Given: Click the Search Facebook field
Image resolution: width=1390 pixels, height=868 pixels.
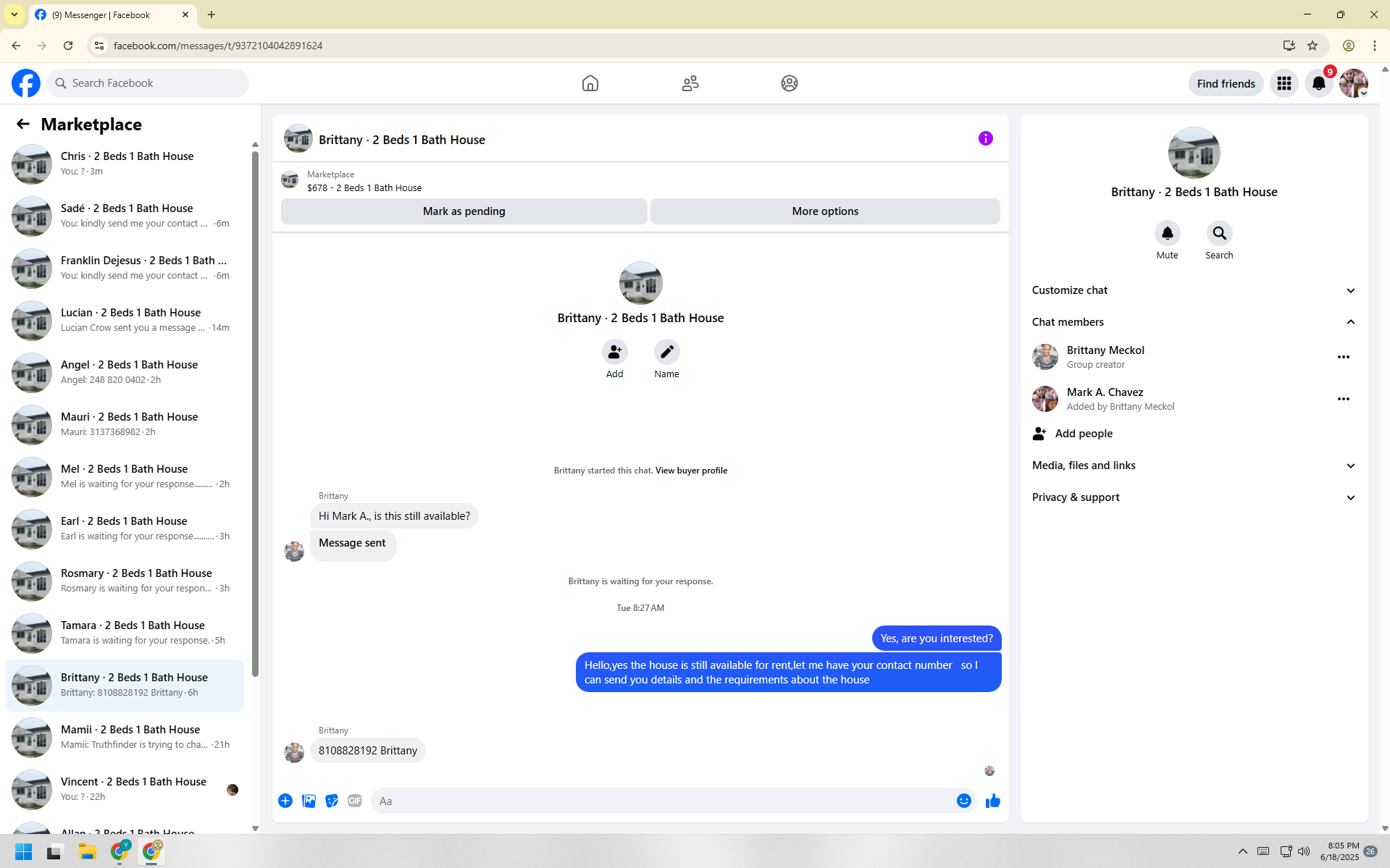Looking at the screenshot, I should point(148,83).
